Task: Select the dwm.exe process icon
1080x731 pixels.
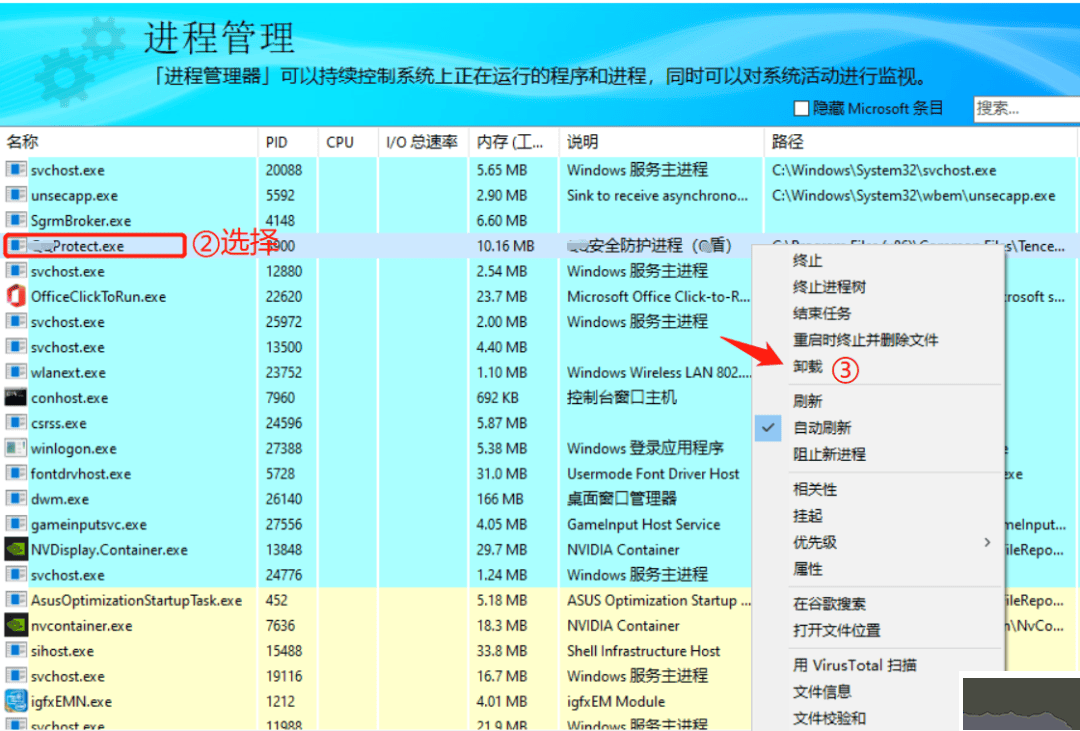Action: pos(16,499)
